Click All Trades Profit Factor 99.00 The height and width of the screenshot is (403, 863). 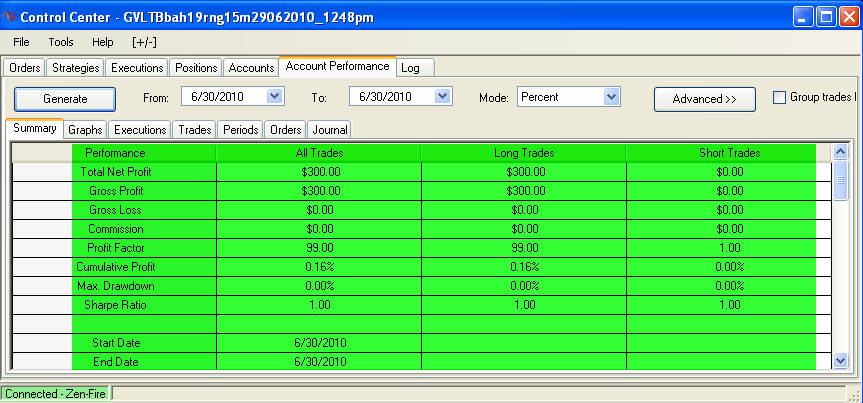[x=319, y=248]
